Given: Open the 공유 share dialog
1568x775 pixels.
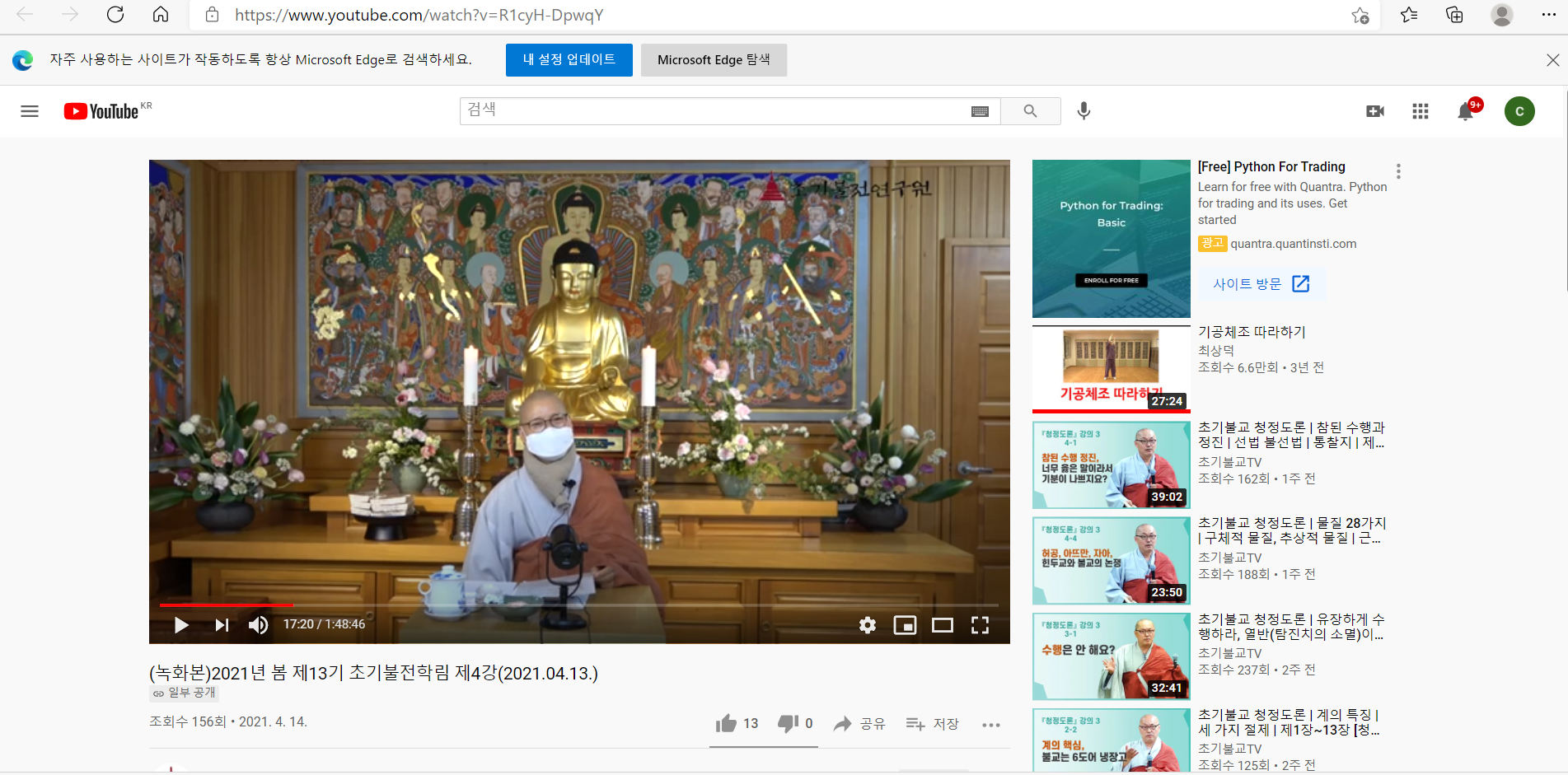Looking at the screenshot, I should [859, 723].
